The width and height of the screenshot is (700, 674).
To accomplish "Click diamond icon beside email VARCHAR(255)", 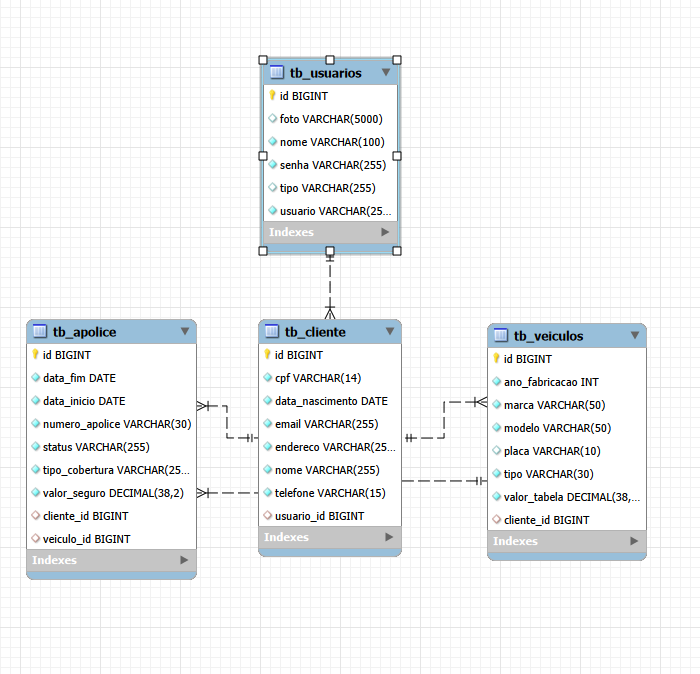I will tap(267, 423).
